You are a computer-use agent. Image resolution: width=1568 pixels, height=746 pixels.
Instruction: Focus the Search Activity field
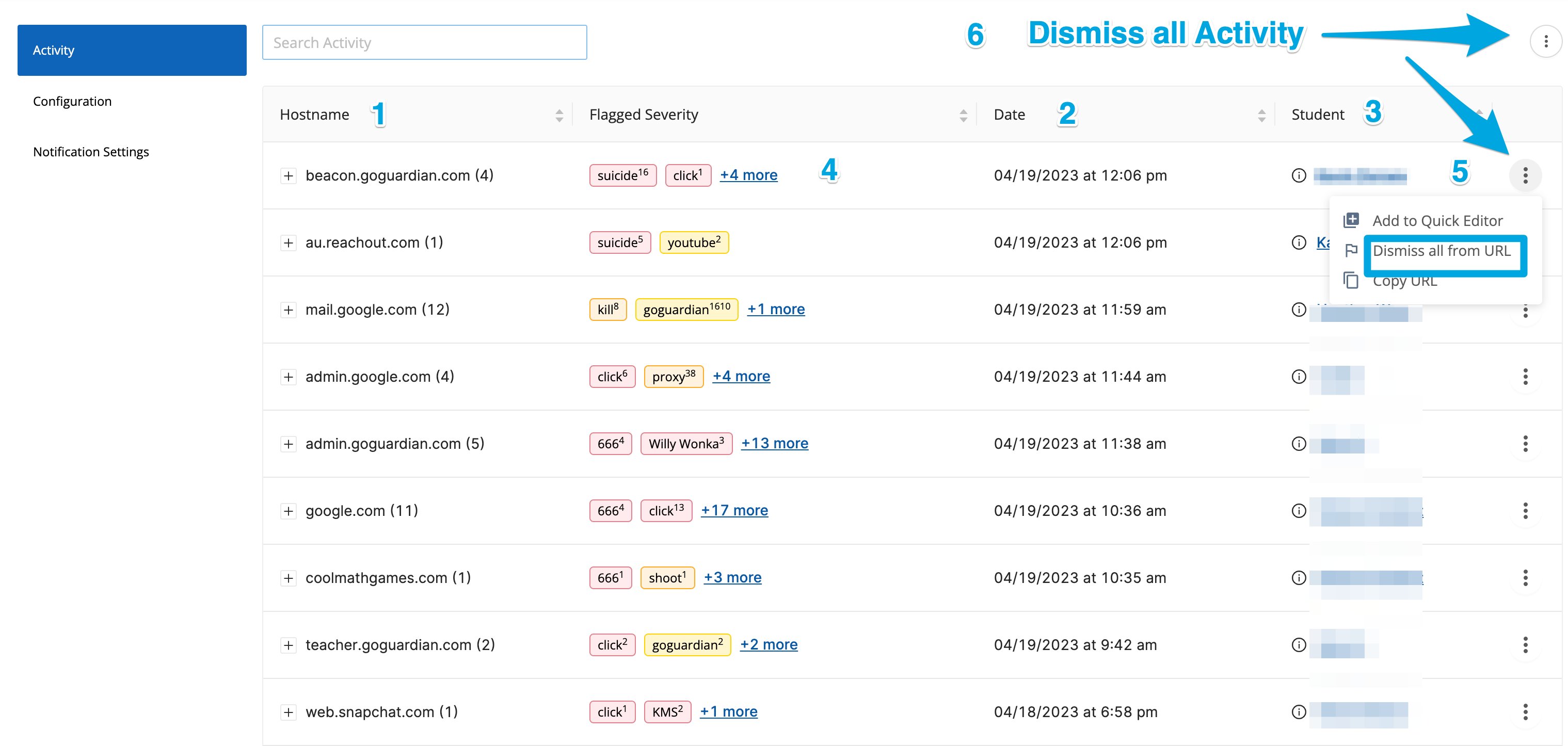[424, 42]
